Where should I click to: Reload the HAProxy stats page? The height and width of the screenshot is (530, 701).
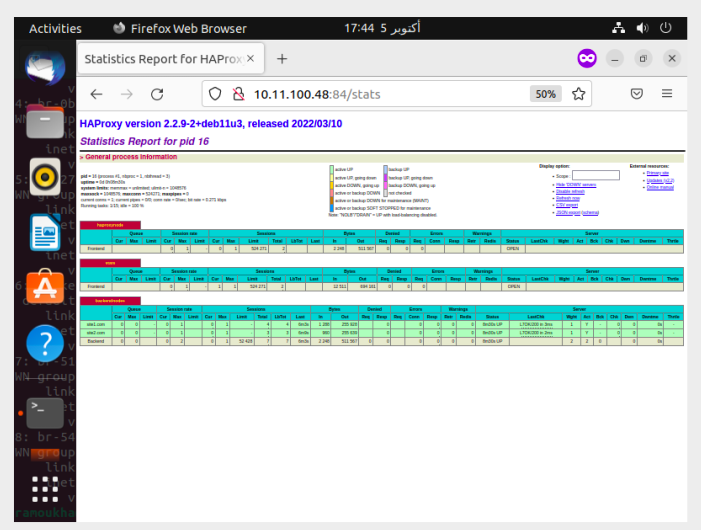coord(157,94)
